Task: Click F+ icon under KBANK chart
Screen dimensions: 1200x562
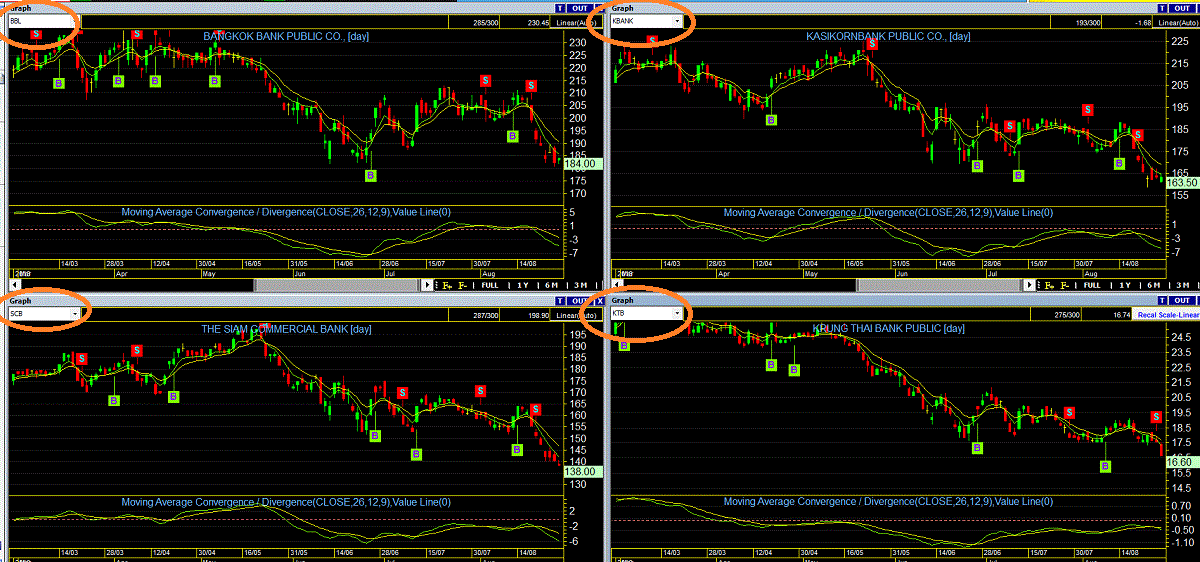Action: coord(1049,285)
